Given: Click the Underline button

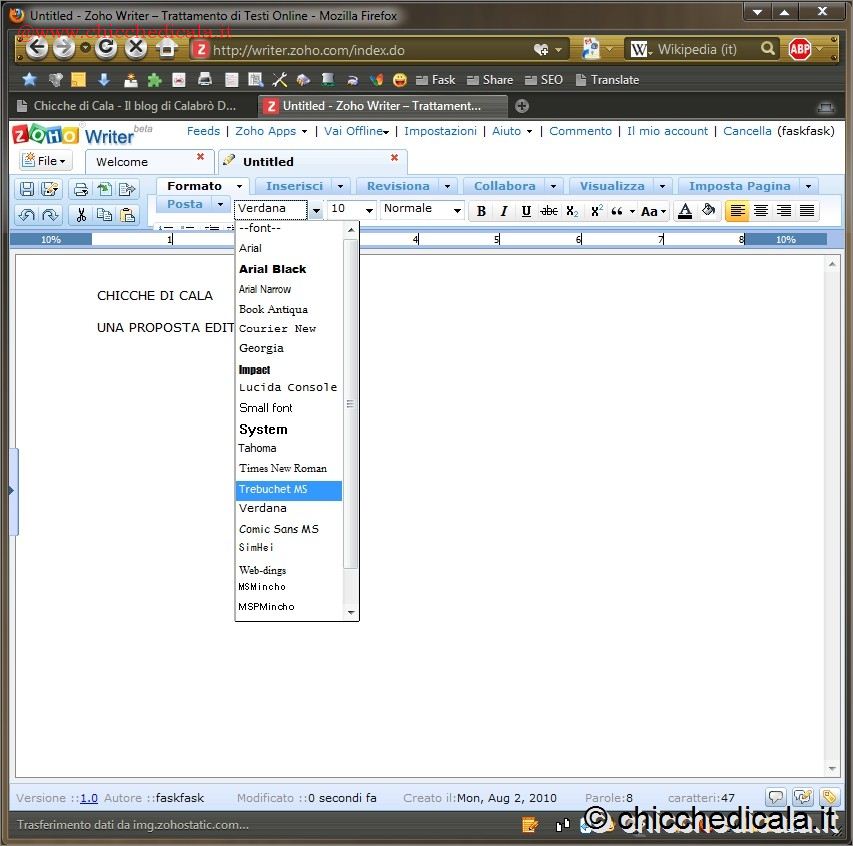Looking at the screenshot, I should click(x=526, y=211).
